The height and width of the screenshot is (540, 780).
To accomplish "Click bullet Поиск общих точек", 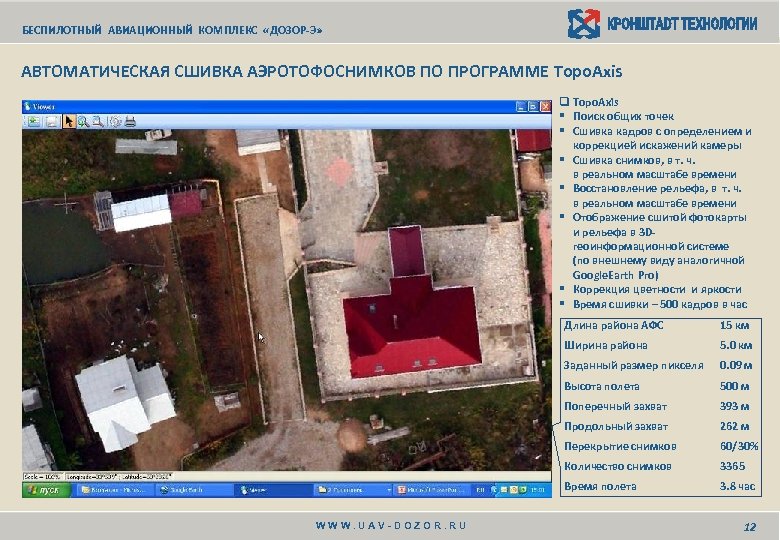I will [x=623, y=116].
